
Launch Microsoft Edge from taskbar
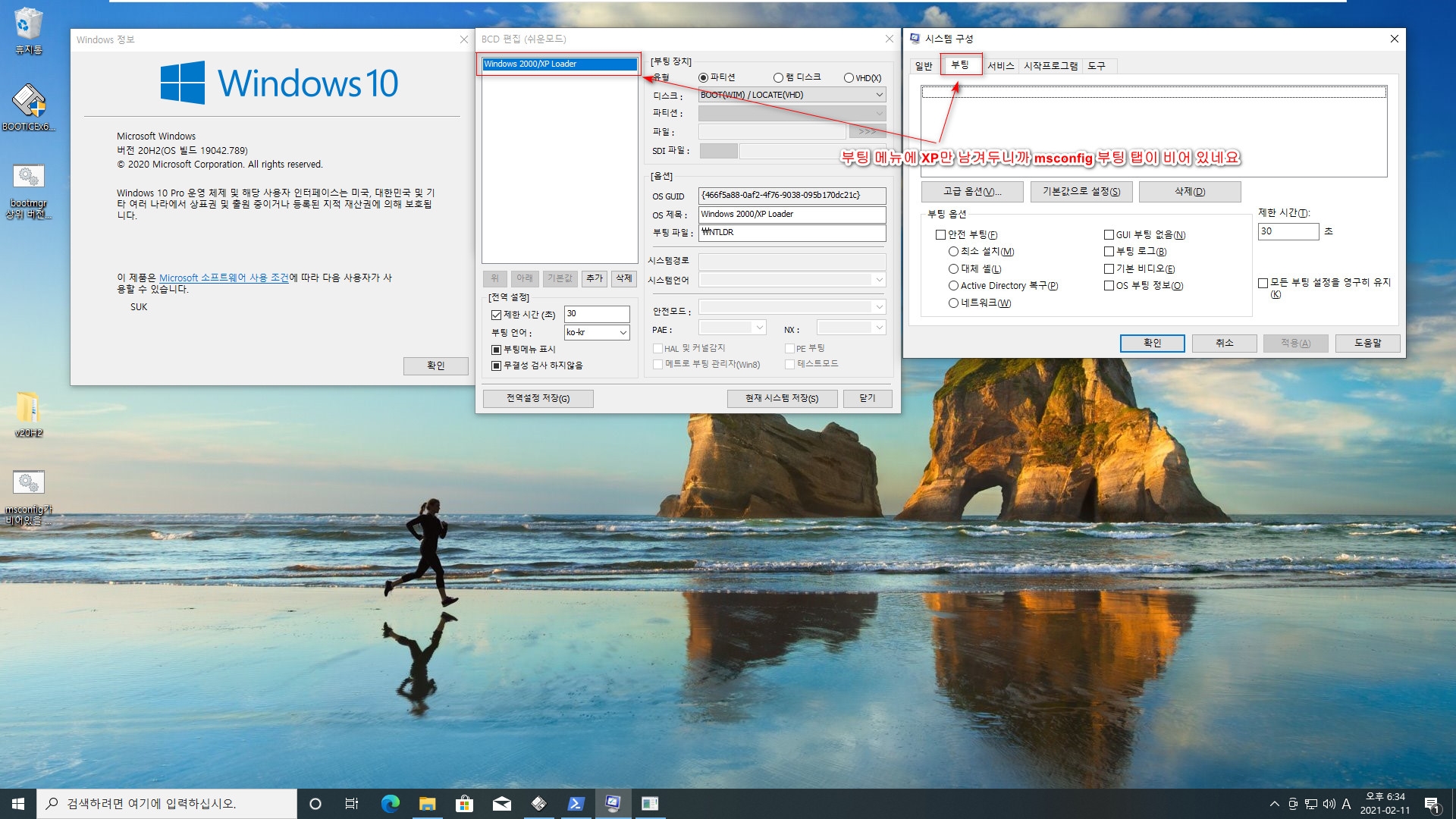[x=390, y=804]
